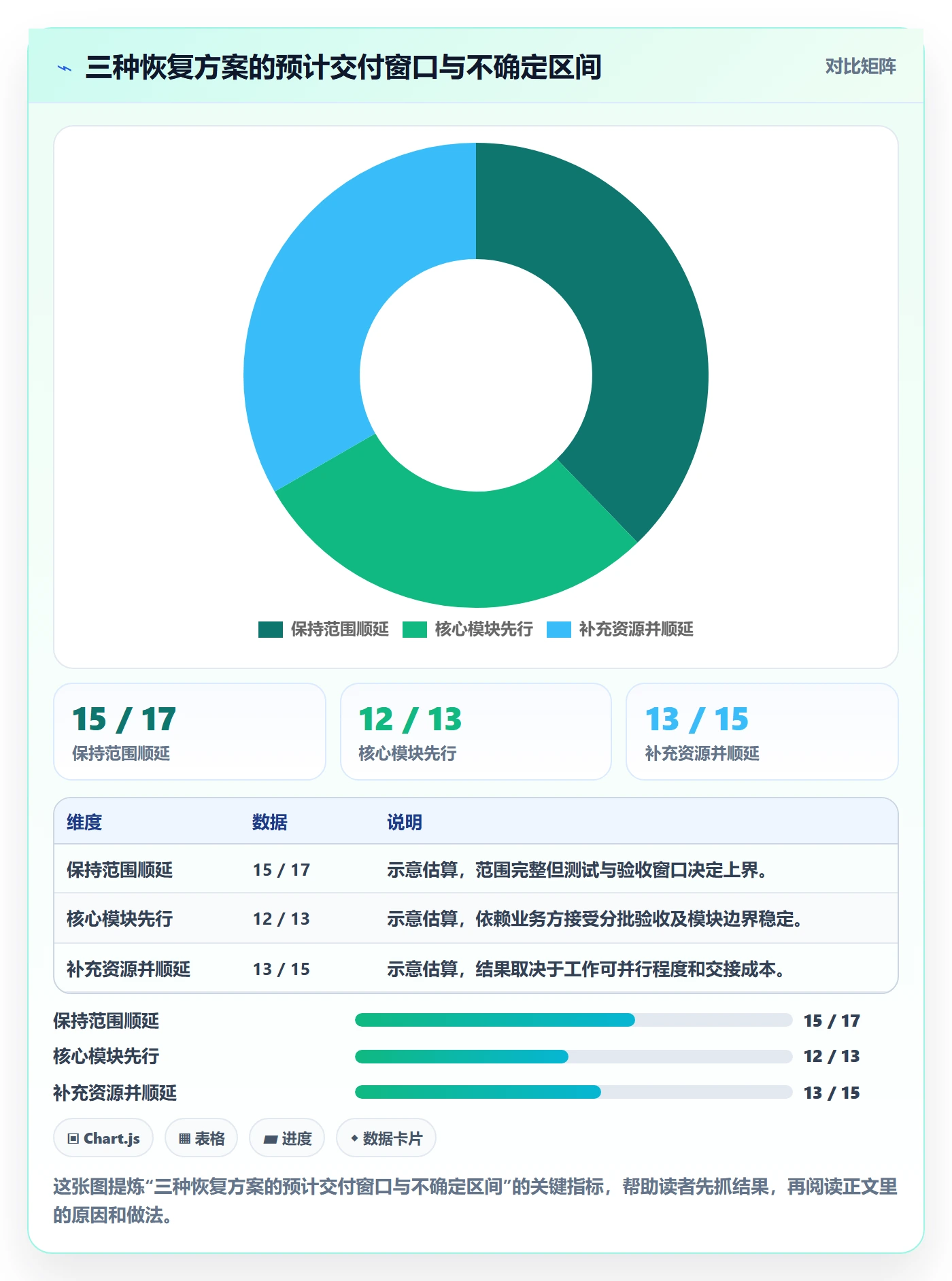Click the 维度 column header
Viewport: 952px width, 1281px height.
click(x=84, y=822)
